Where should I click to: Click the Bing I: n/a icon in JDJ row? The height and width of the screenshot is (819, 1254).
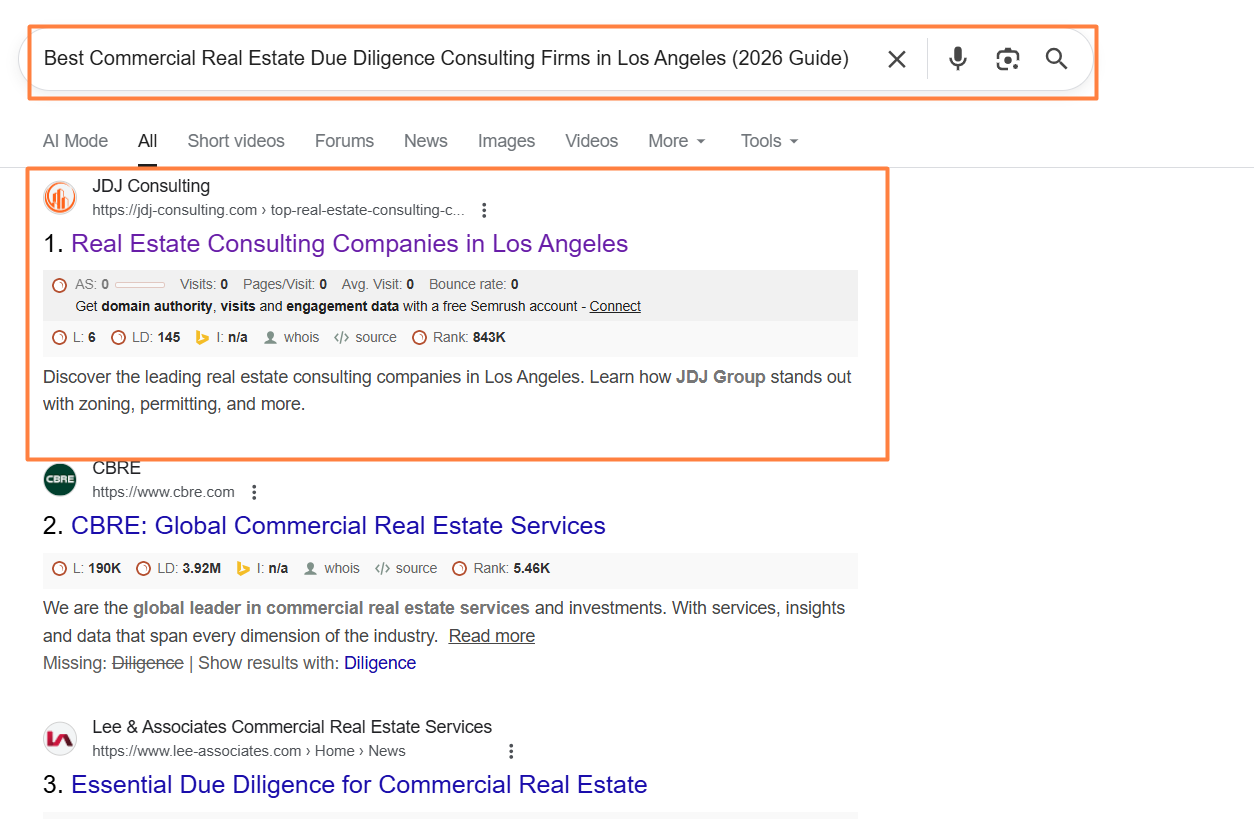(202, 338)
